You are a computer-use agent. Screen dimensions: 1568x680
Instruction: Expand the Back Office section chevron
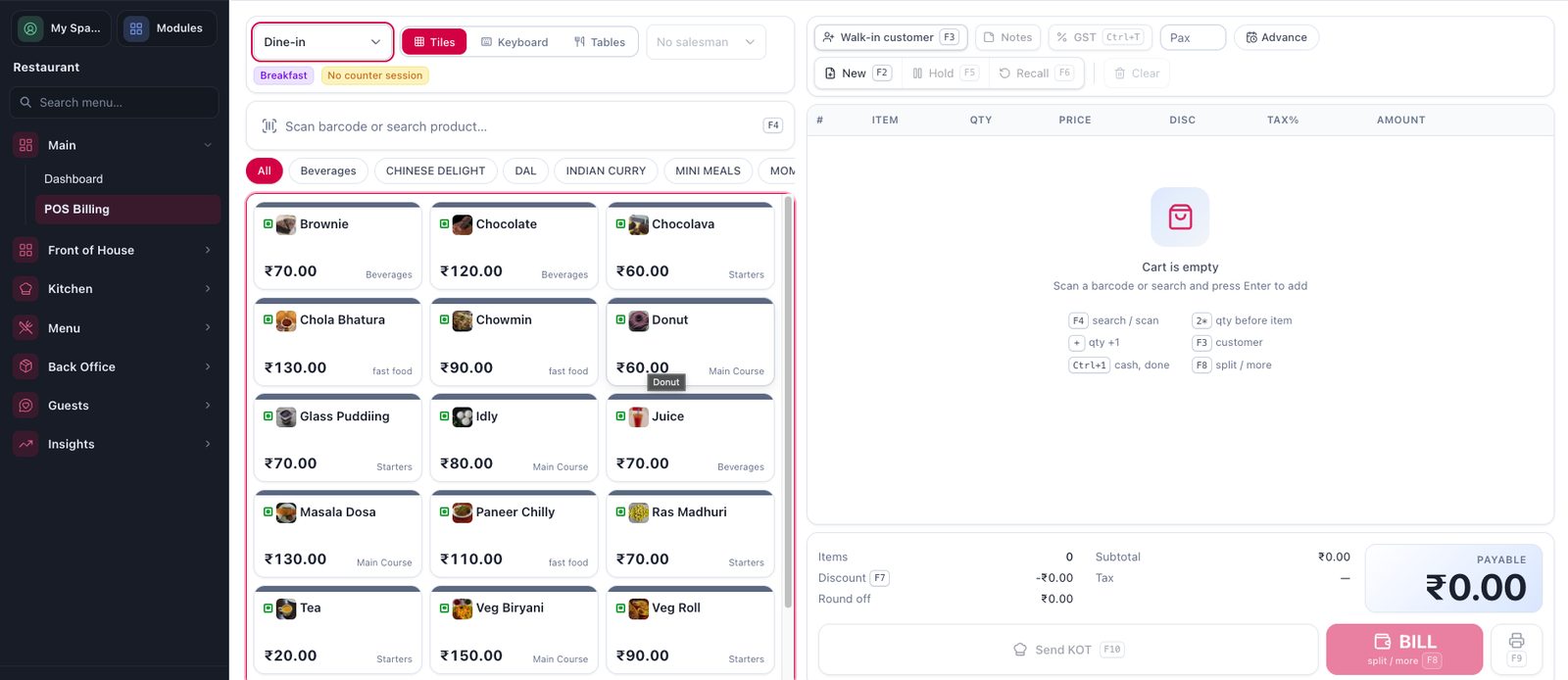coord(208,366)
